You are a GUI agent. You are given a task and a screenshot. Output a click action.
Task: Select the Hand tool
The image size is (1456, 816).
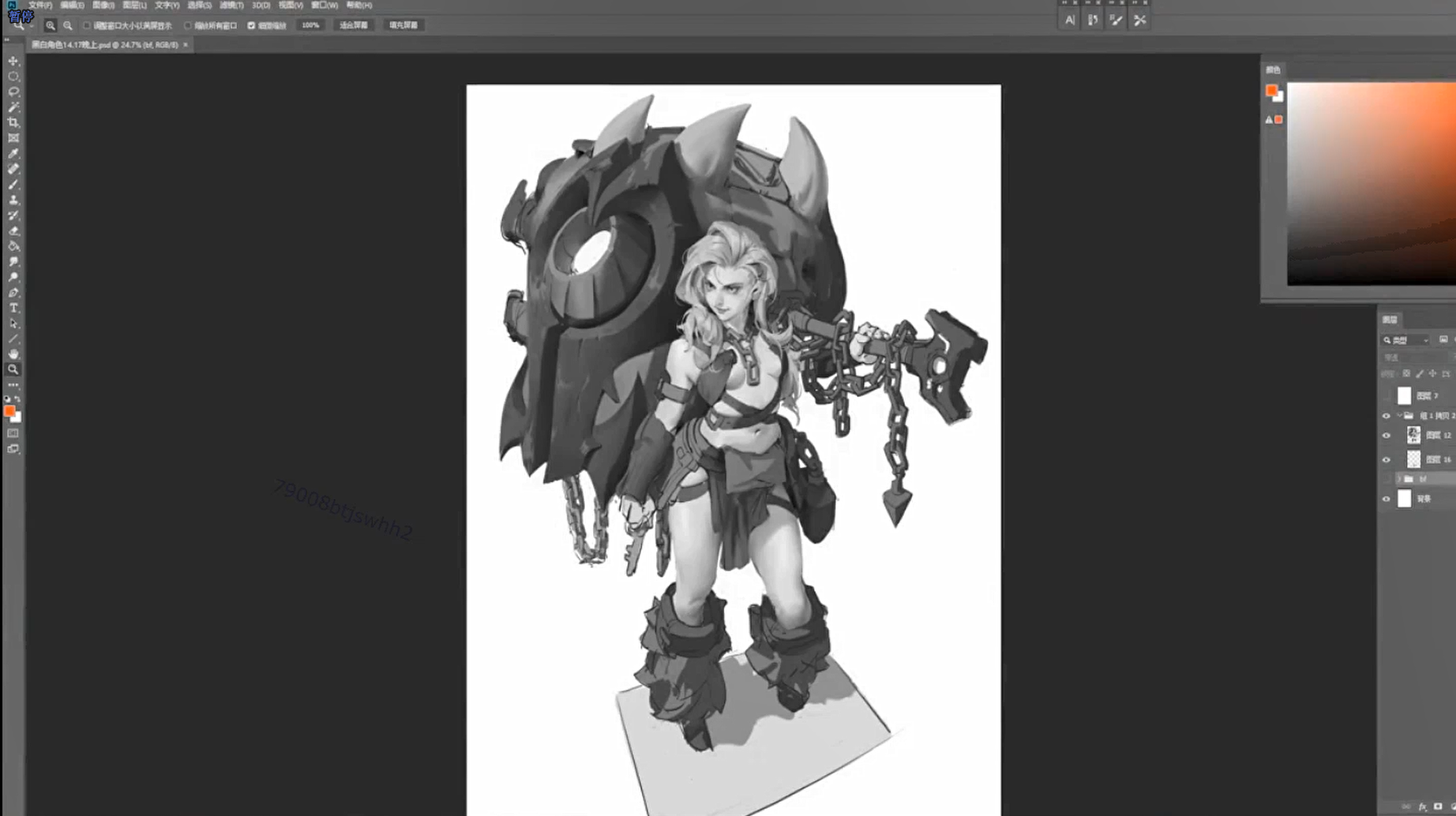pos(13,354)
